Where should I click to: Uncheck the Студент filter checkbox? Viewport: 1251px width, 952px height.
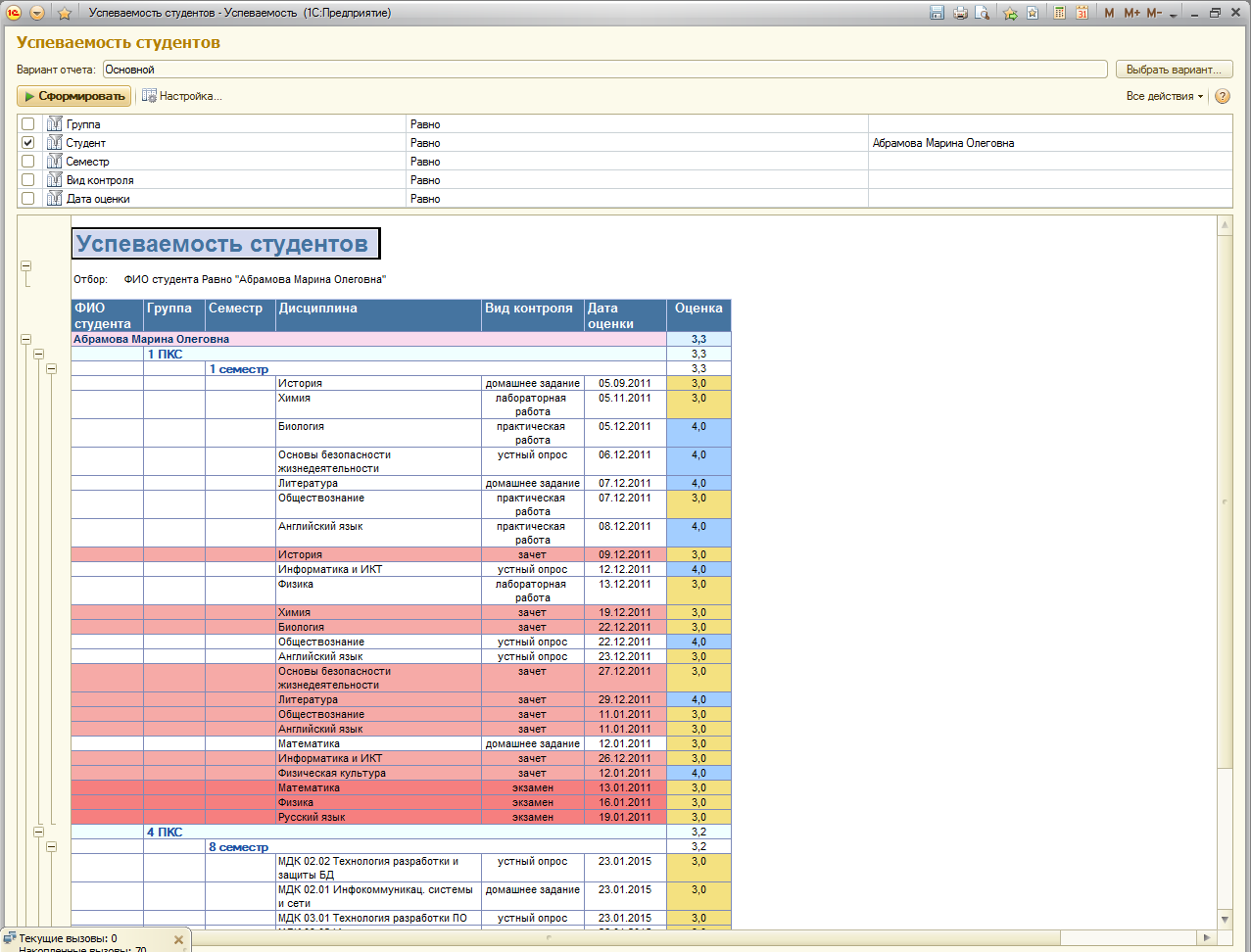[27, 143]
